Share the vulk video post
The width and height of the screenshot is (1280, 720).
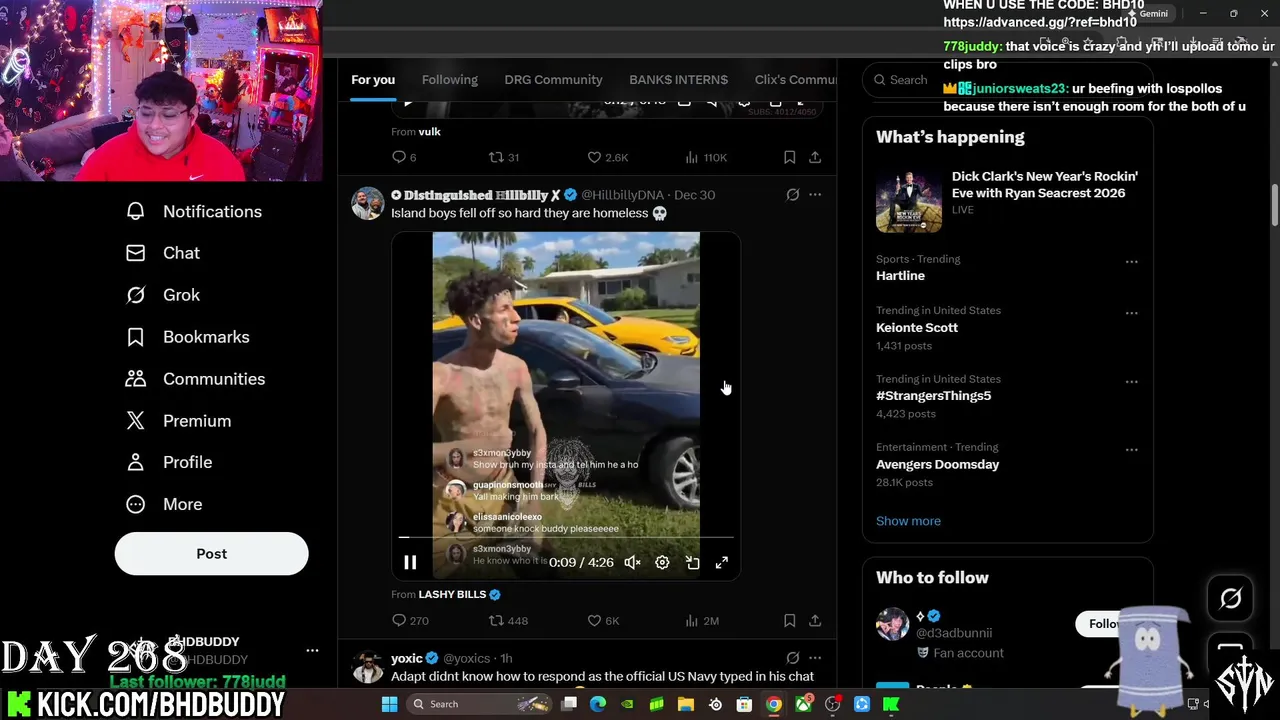815,157
